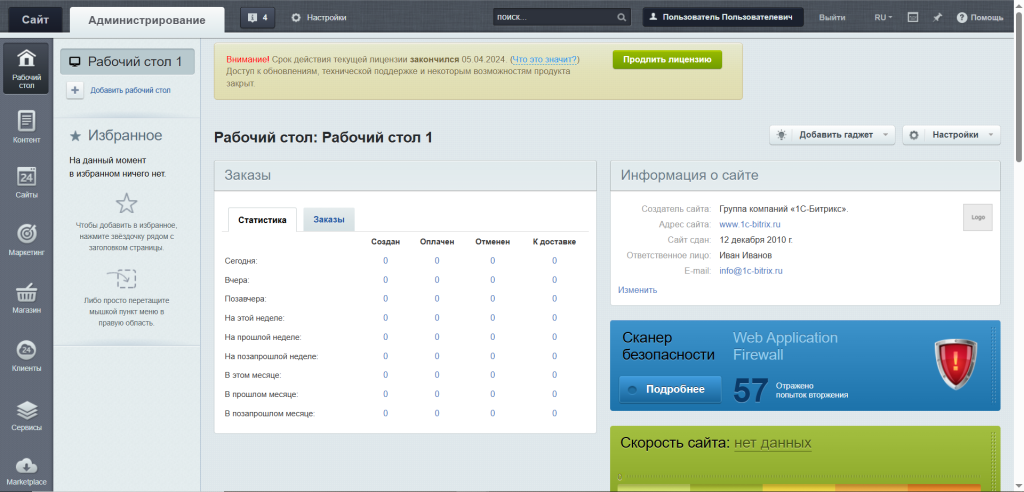Image resolution: width=1024 pixels, height=492 pixels.
Task: Open the Сайты calendar icon section
Action: (26, 182)
